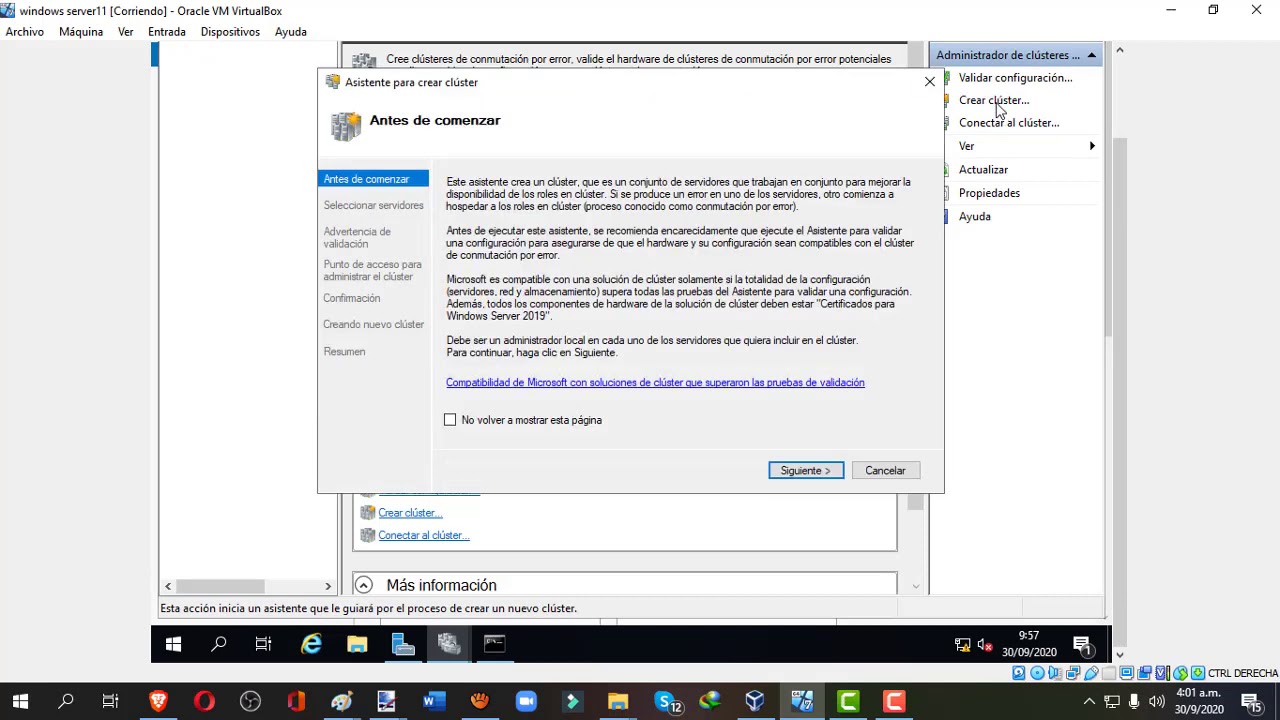The image size is (1280, 720).
Task: Open the Dispositivos menu
Action: click(x=230, y=32)
